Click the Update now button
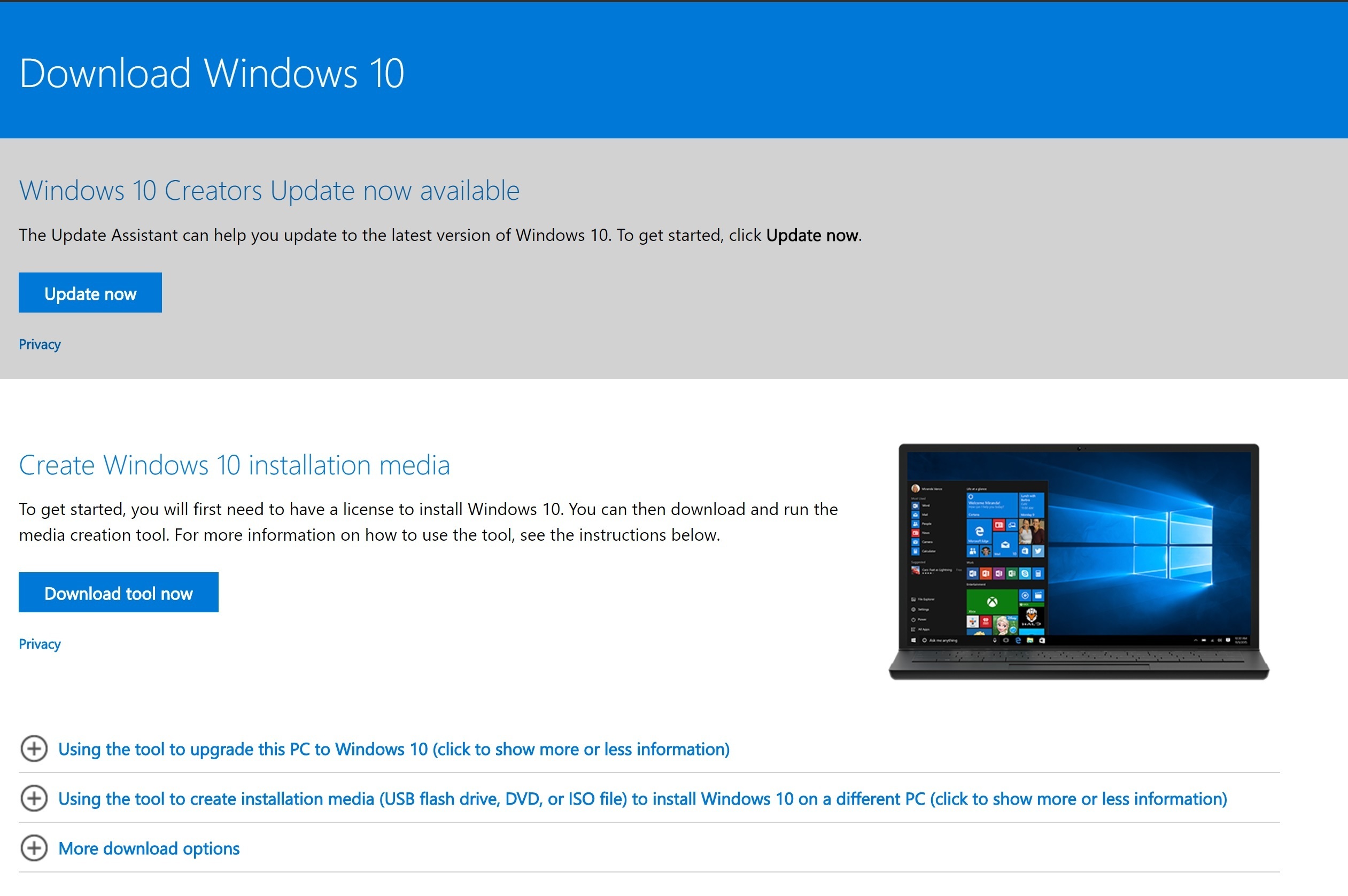This screenshot has height=896, width=1348. [x=90, y=293]
